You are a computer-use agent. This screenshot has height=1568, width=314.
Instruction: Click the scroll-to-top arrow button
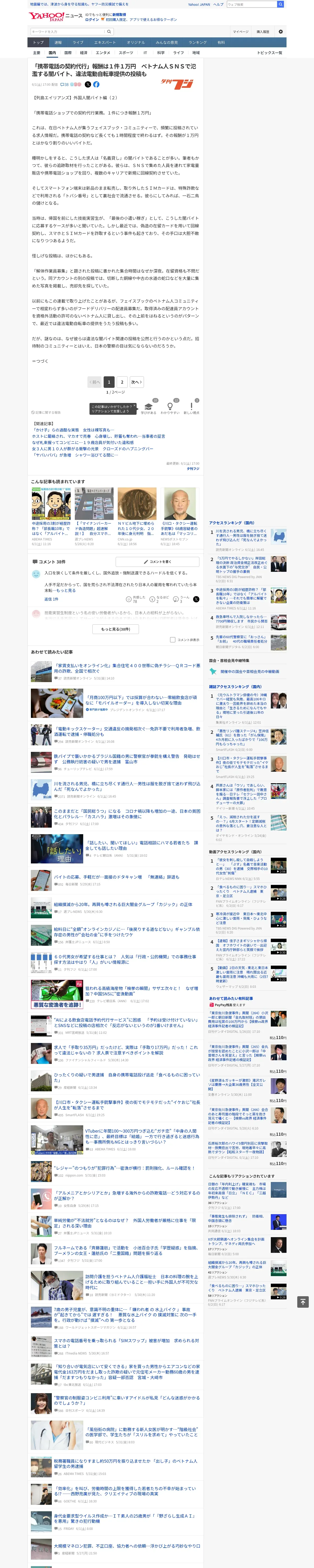(303, 1301)
